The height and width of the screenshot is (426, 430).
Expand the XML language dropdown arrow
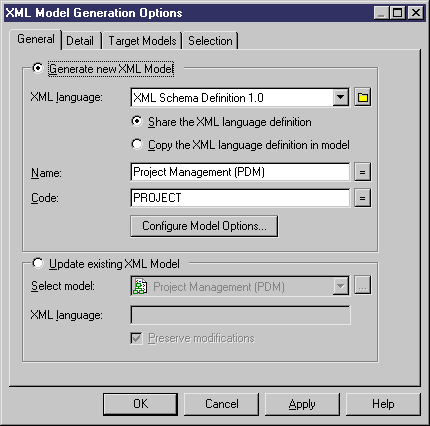(341, 97)
